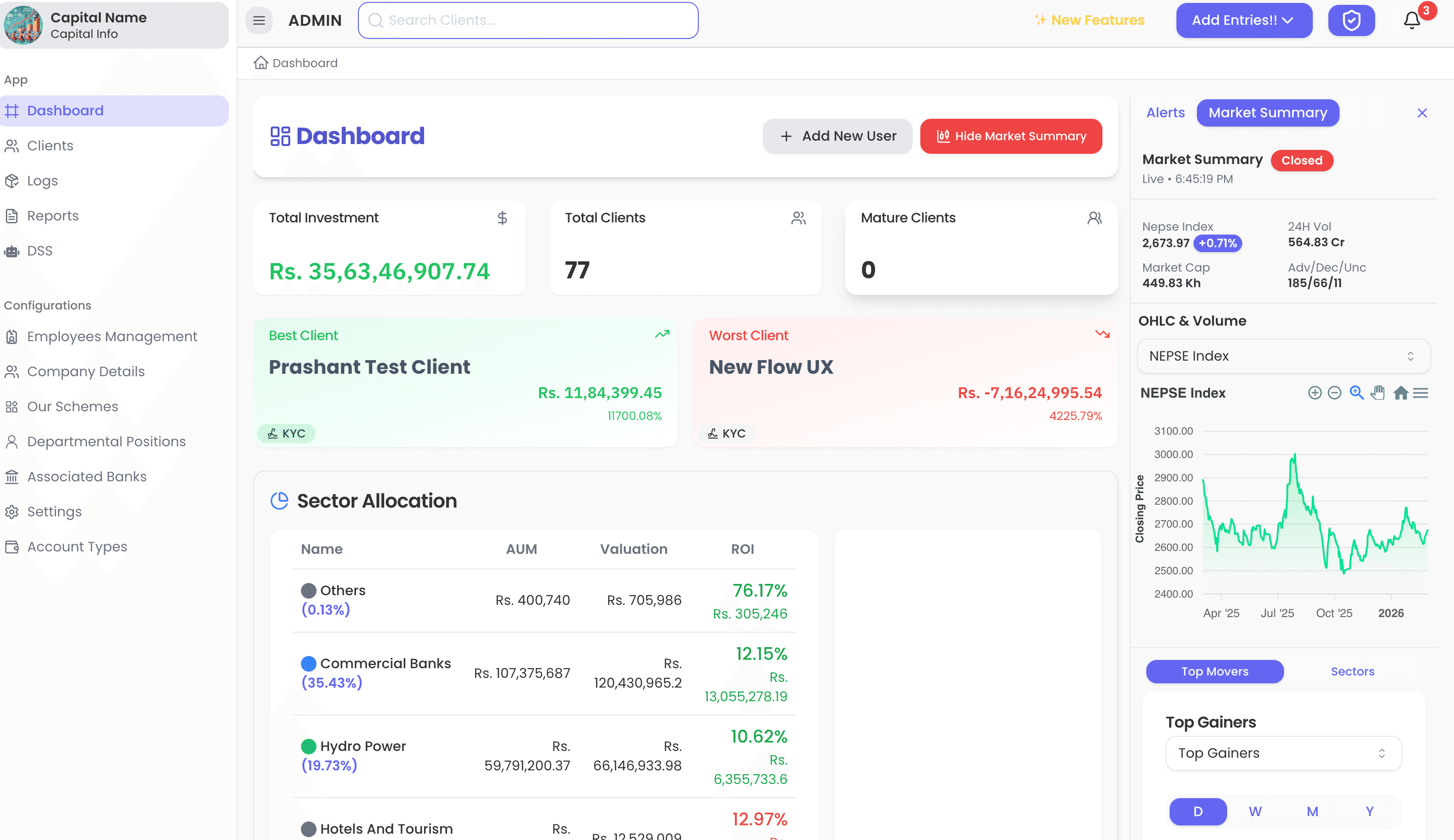Open Employees Management in the sidebar
Screen dimensions: 1454x840
[x=114, y=336]
